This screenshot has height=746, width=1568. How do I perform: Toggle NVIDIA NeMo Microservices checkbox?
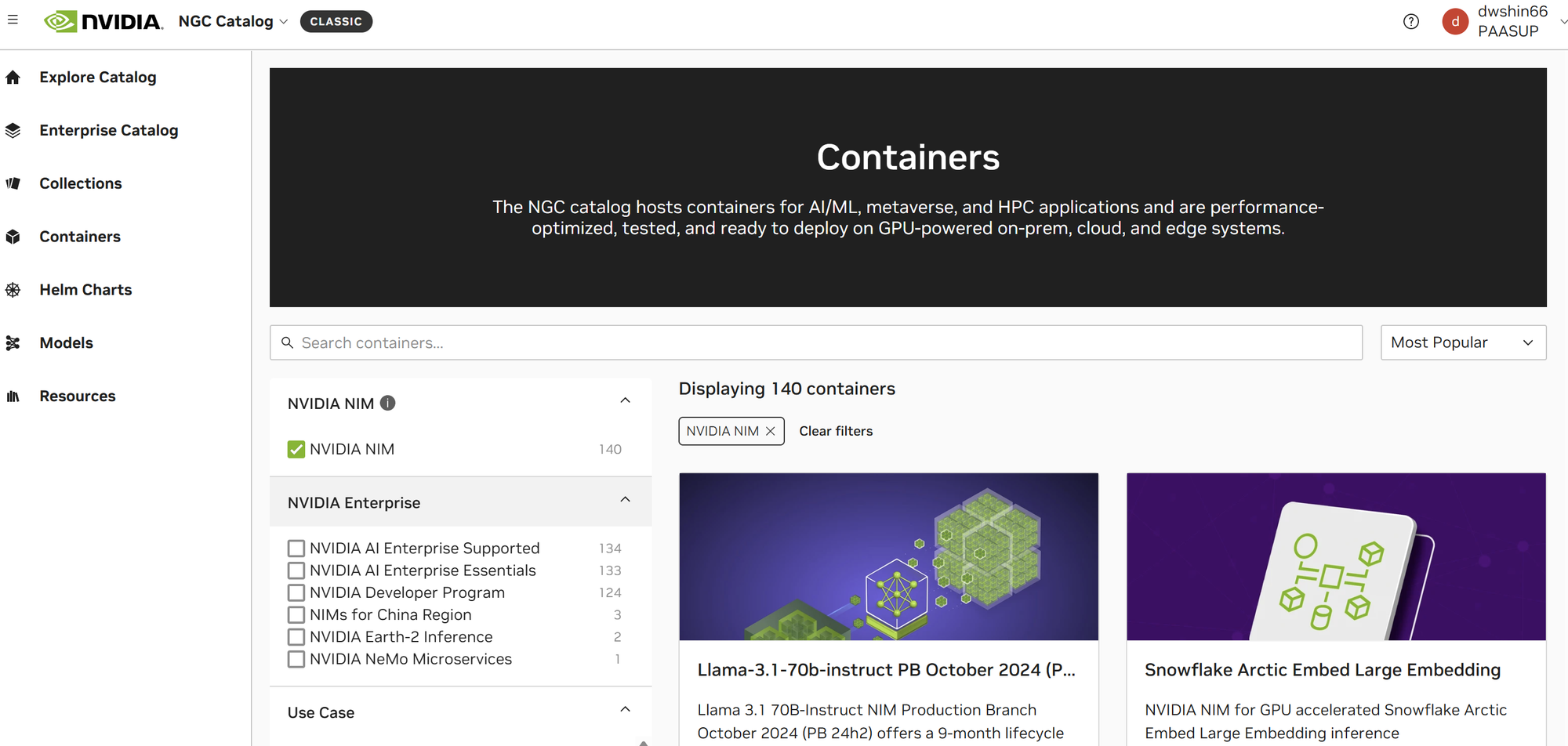pos(296,658)
